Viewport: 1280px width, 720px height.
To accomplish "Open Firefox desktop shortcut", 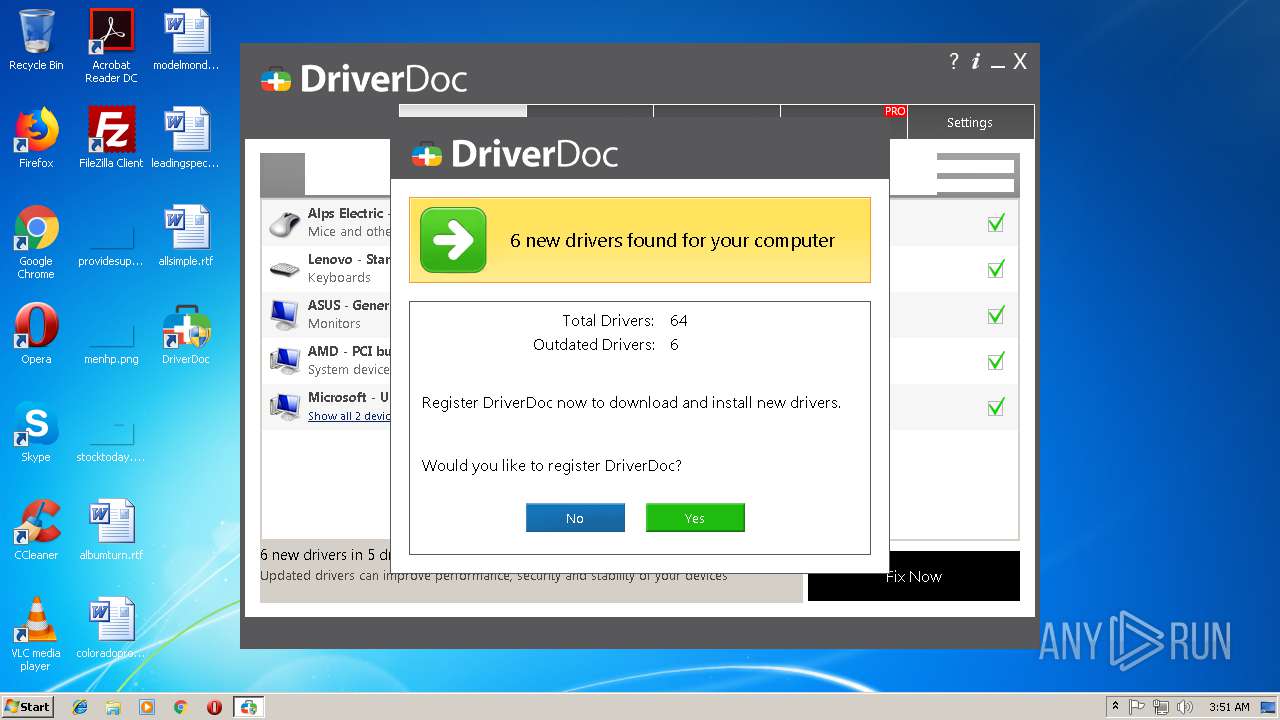I will coord(36,138).
